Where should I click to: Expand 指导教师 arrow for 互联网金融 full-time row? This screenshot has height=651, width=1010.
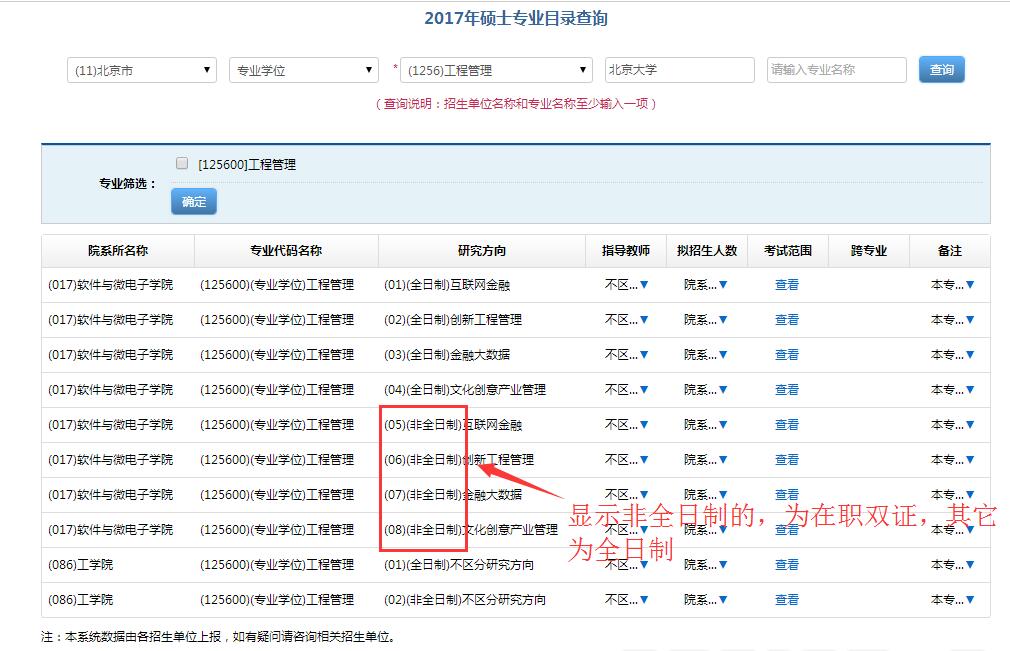(x=644, y=285)
